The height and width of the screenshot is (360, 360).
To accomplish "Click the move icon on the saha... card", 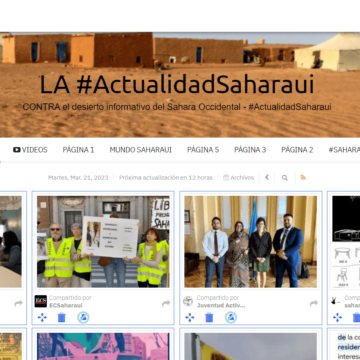I will pyautogui.click(x=337, y=317).
